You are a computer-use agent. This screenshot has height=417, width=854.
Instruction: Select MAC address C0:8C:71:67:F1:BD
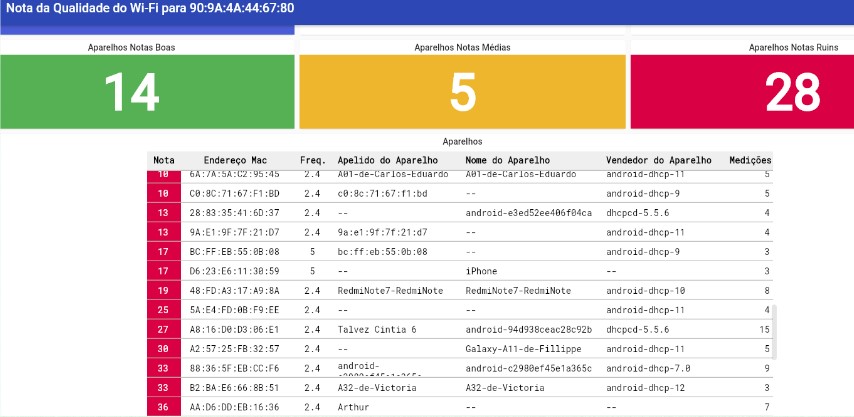[234, 193]
